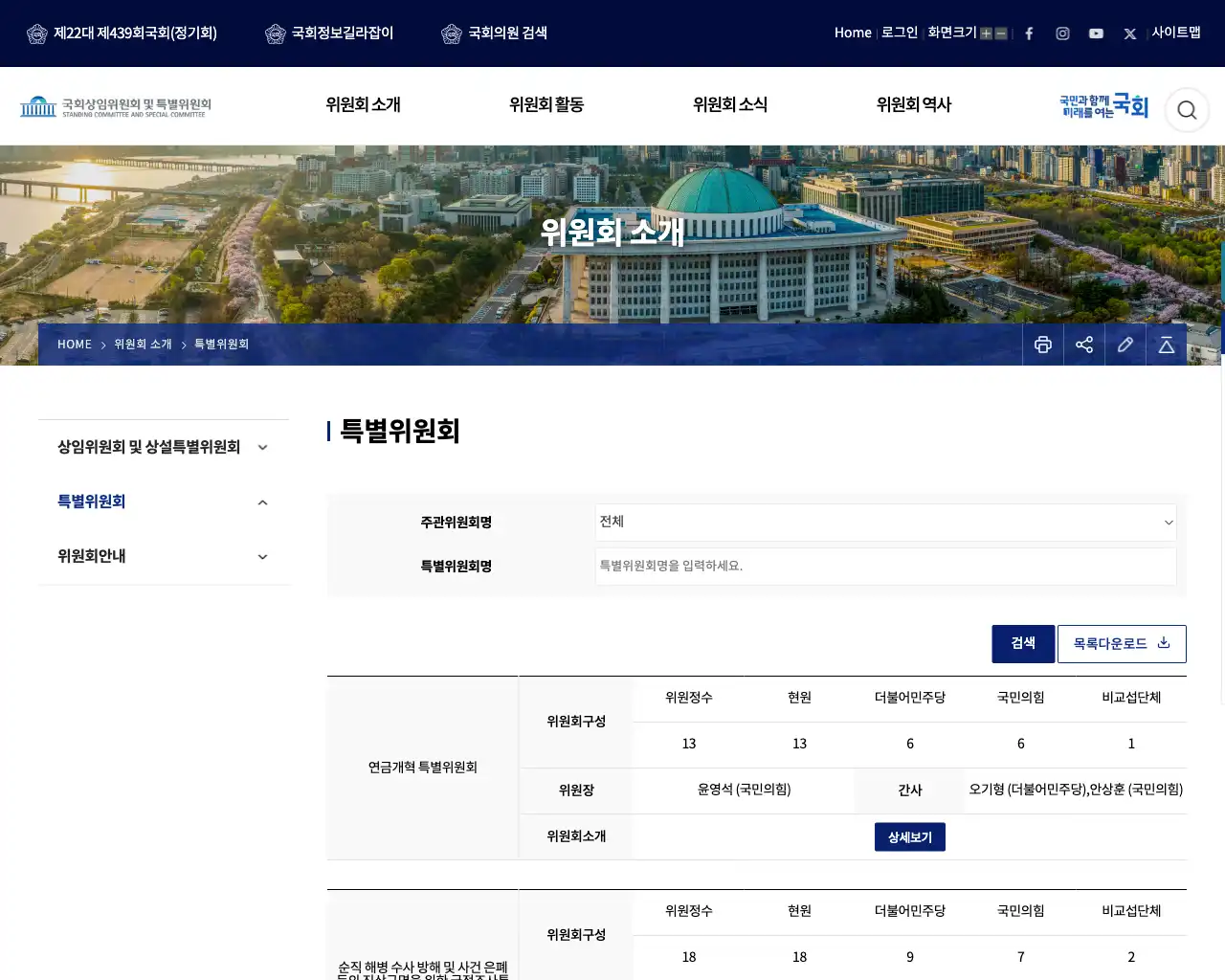
Task: Click 상세보기 for 연금개혁 특별위원회
Action: click(910, 837)
